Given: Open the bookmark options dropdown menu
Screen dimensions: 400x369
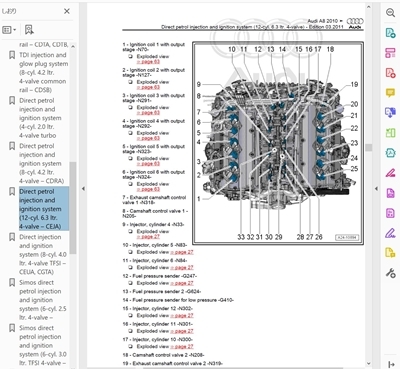Looking at the screenshot, I should point(9,30).
